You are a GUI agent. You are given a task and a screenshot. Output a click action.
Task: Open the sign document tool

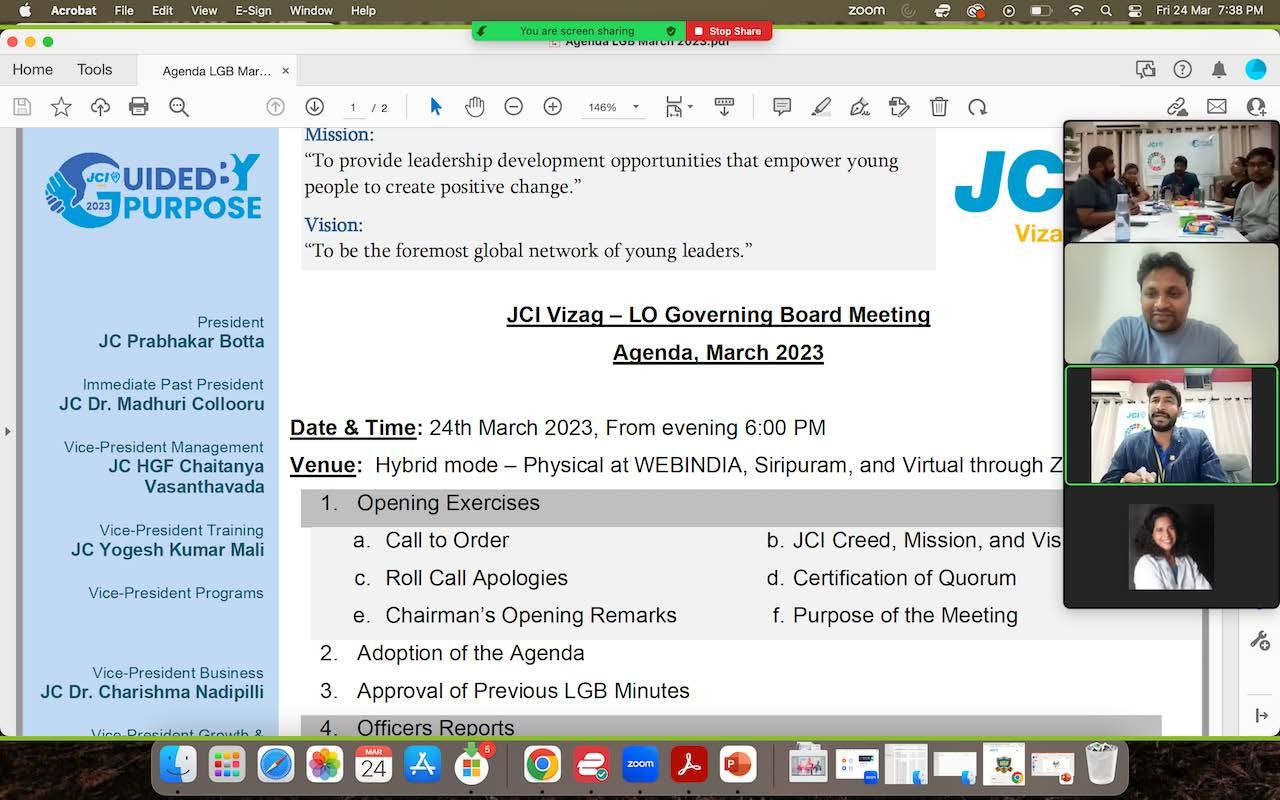tap(860, 107)
